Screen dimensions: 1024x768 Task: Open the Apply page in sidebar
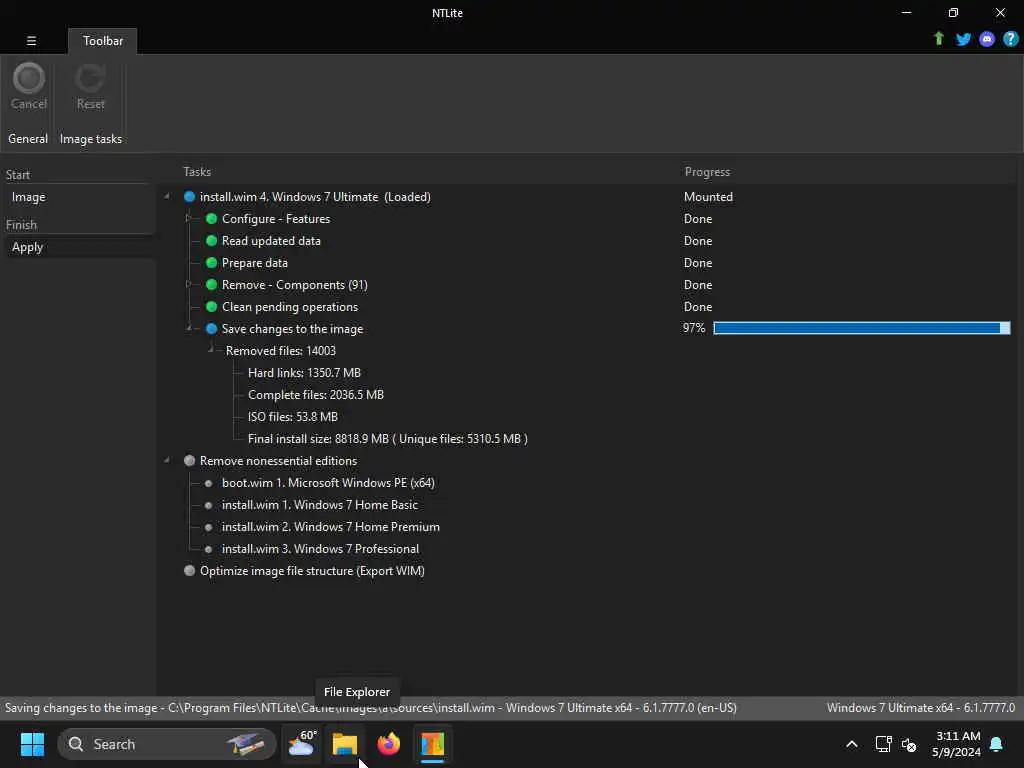(x=27, y=247)
